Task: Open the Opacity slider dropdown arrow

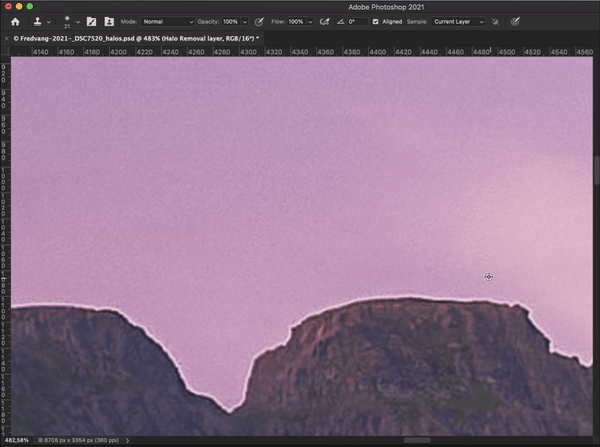Action: pyautogui.click(x=245, y=22)
